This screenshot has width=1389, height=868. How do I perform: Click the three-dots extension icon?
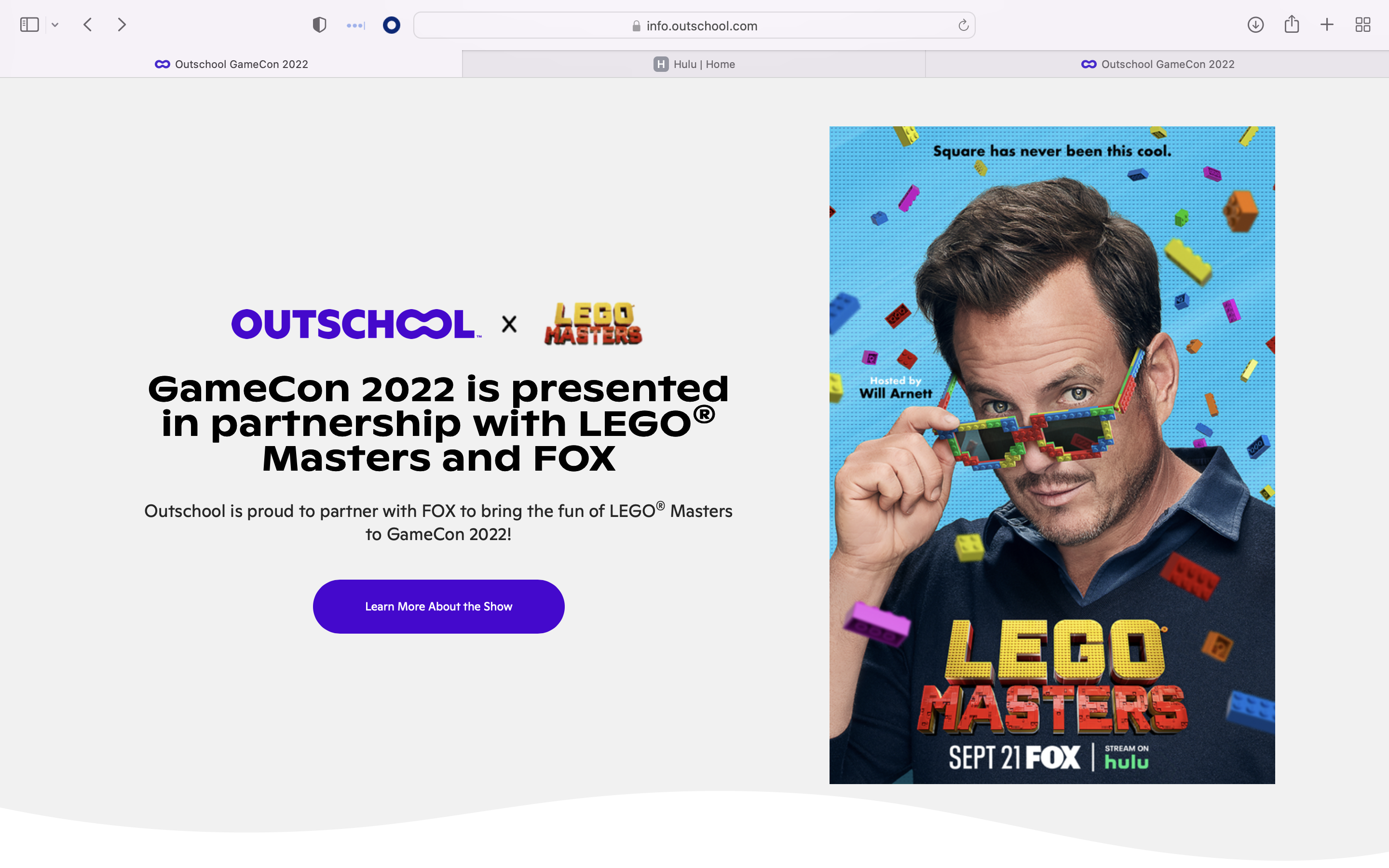point(355,25)
